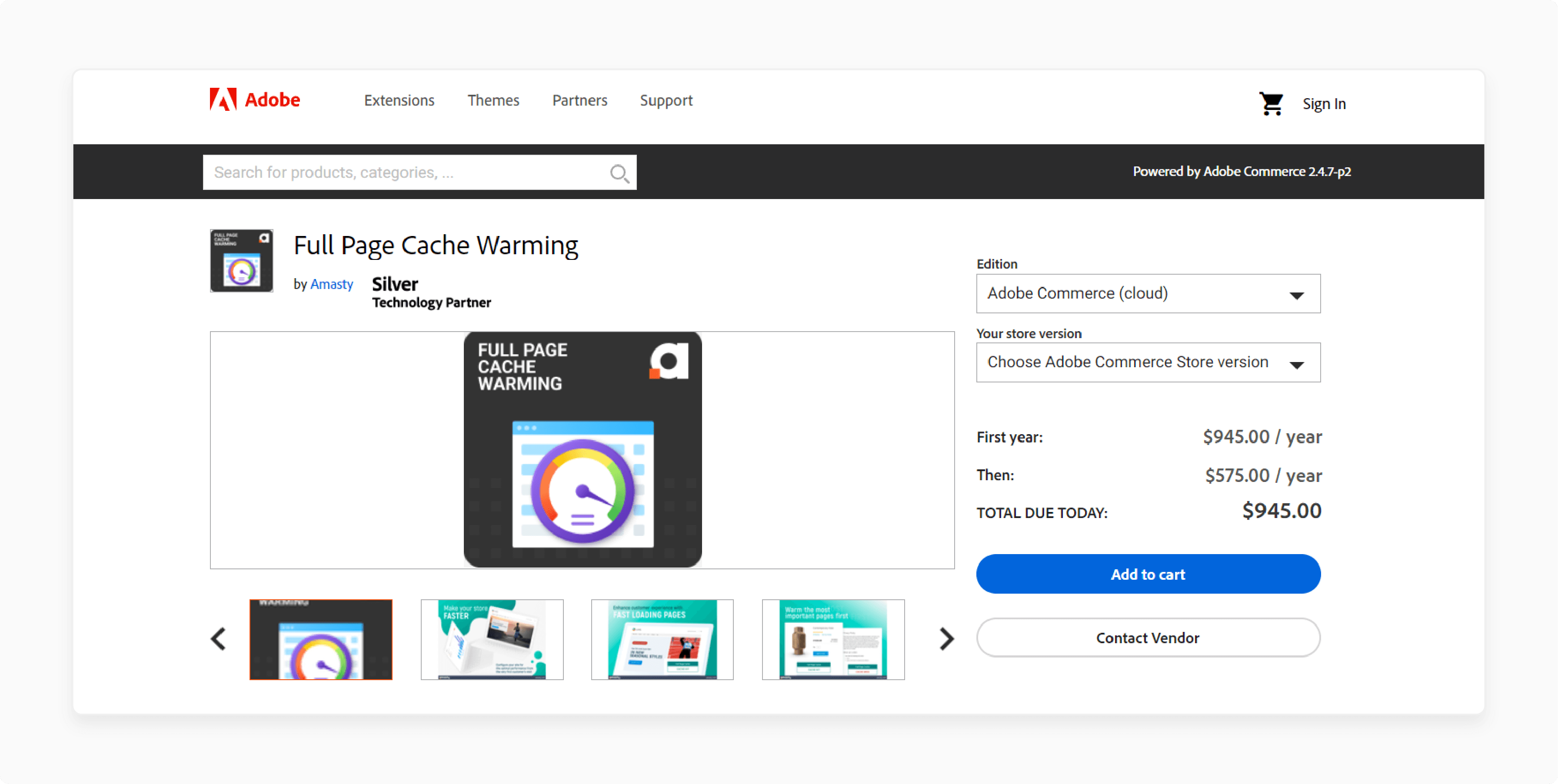
Task: Open the Partners menu
Action: pyautogui.click(x=579, y=100)
